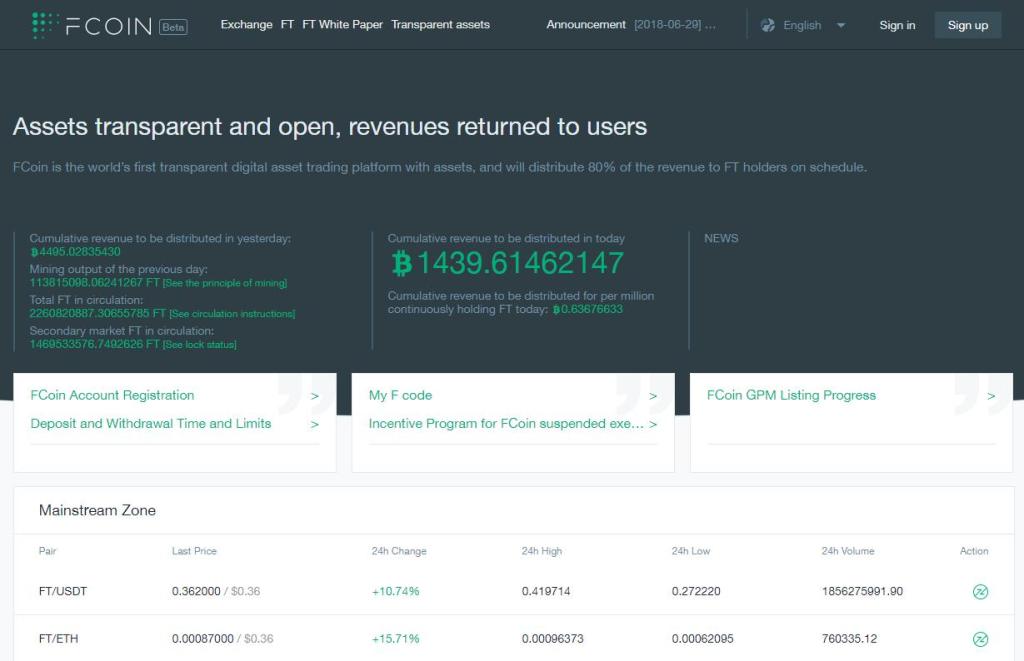Open Transparent assets in navigation
Screen dimensions: 1024x661
point(440,25)
